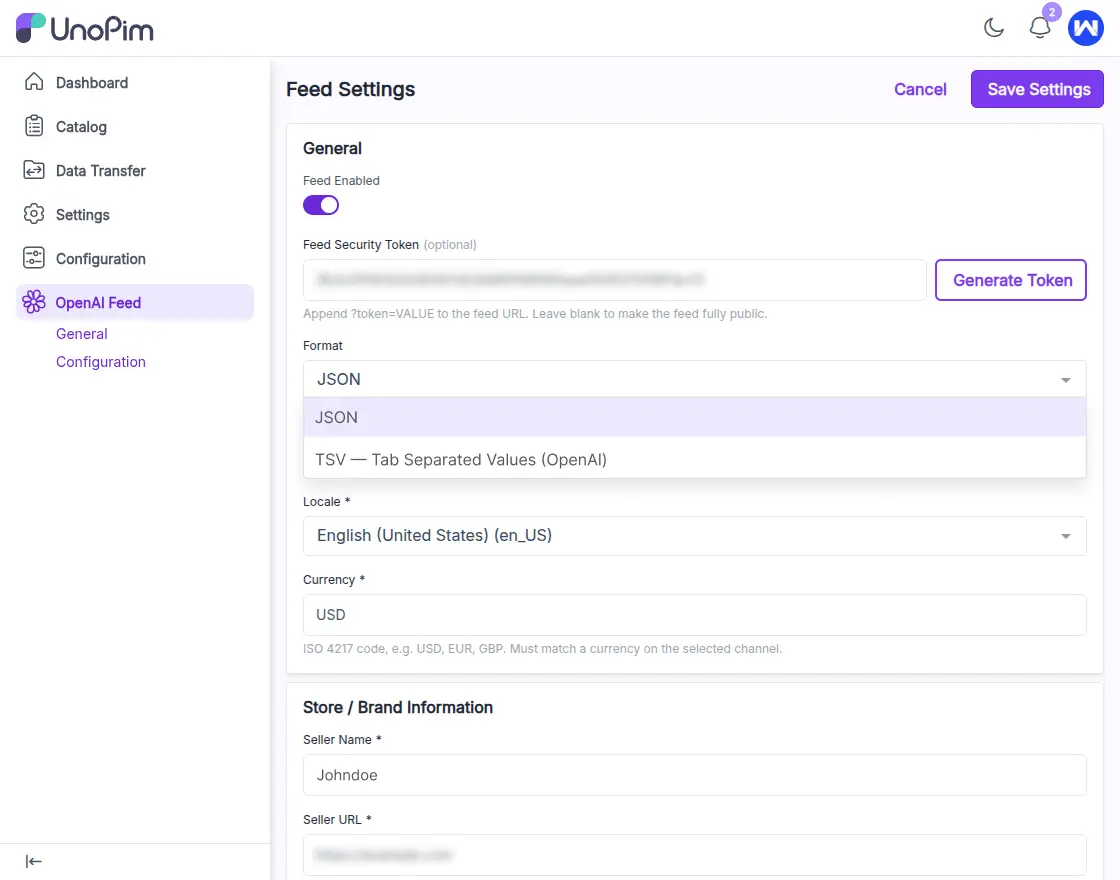Image resolution: width=1120 pixels, height=880 pixels.
Task: Open the Configuration sidebar item
Action: 100,258
